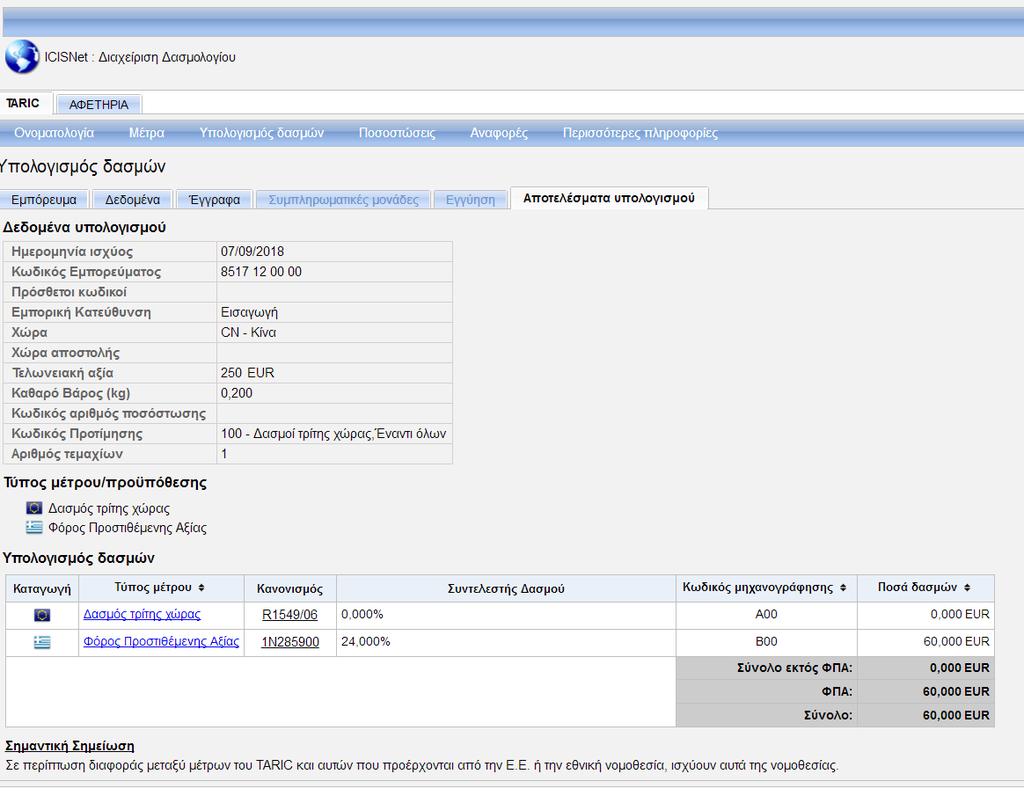Open the Υπολογισμός δασμών menu
Image resolution: width=1024 pixels, height=796 pixels.
click(x=261, y=133)
